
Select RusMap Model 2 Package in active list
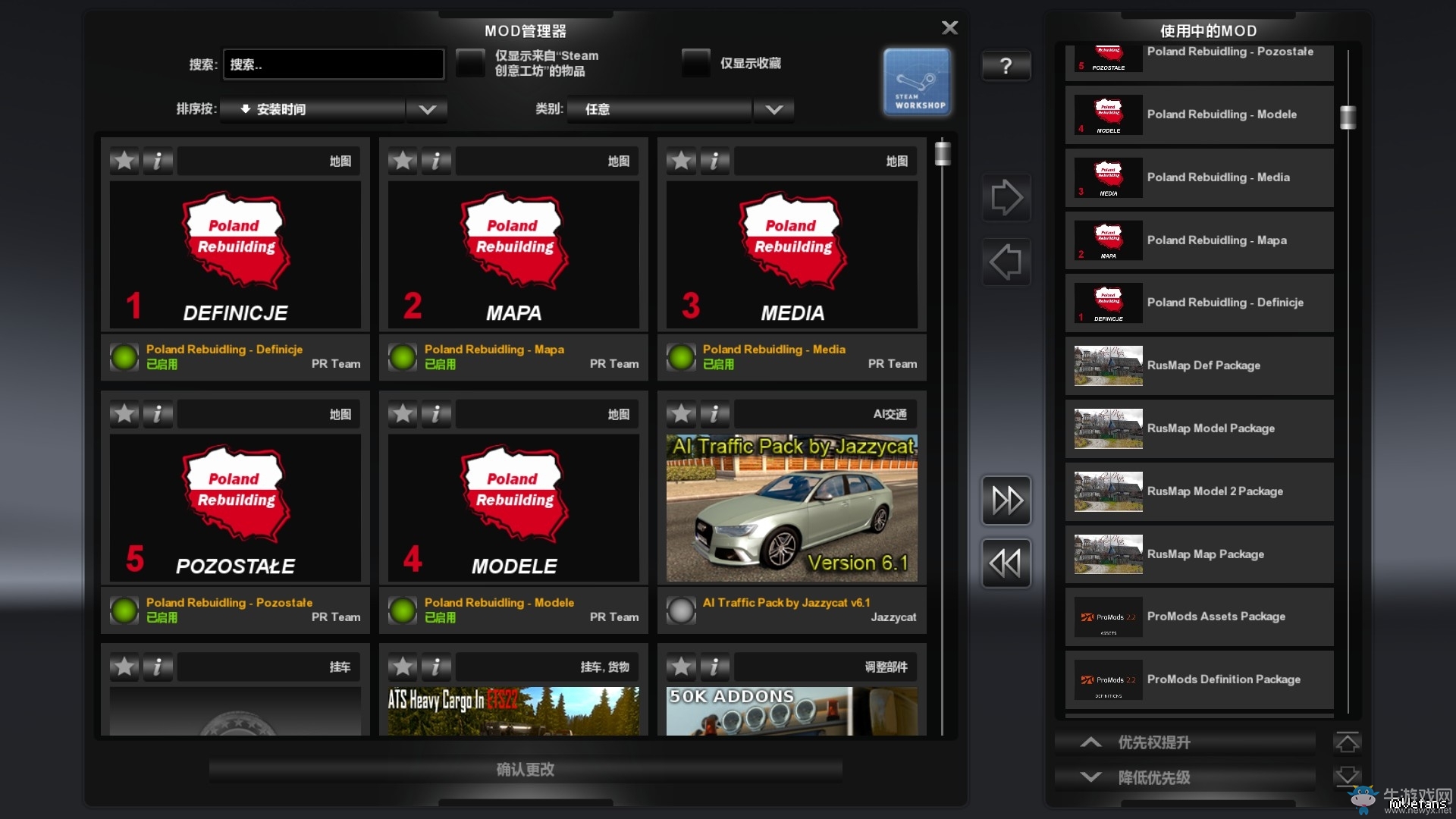(1199, 491)
